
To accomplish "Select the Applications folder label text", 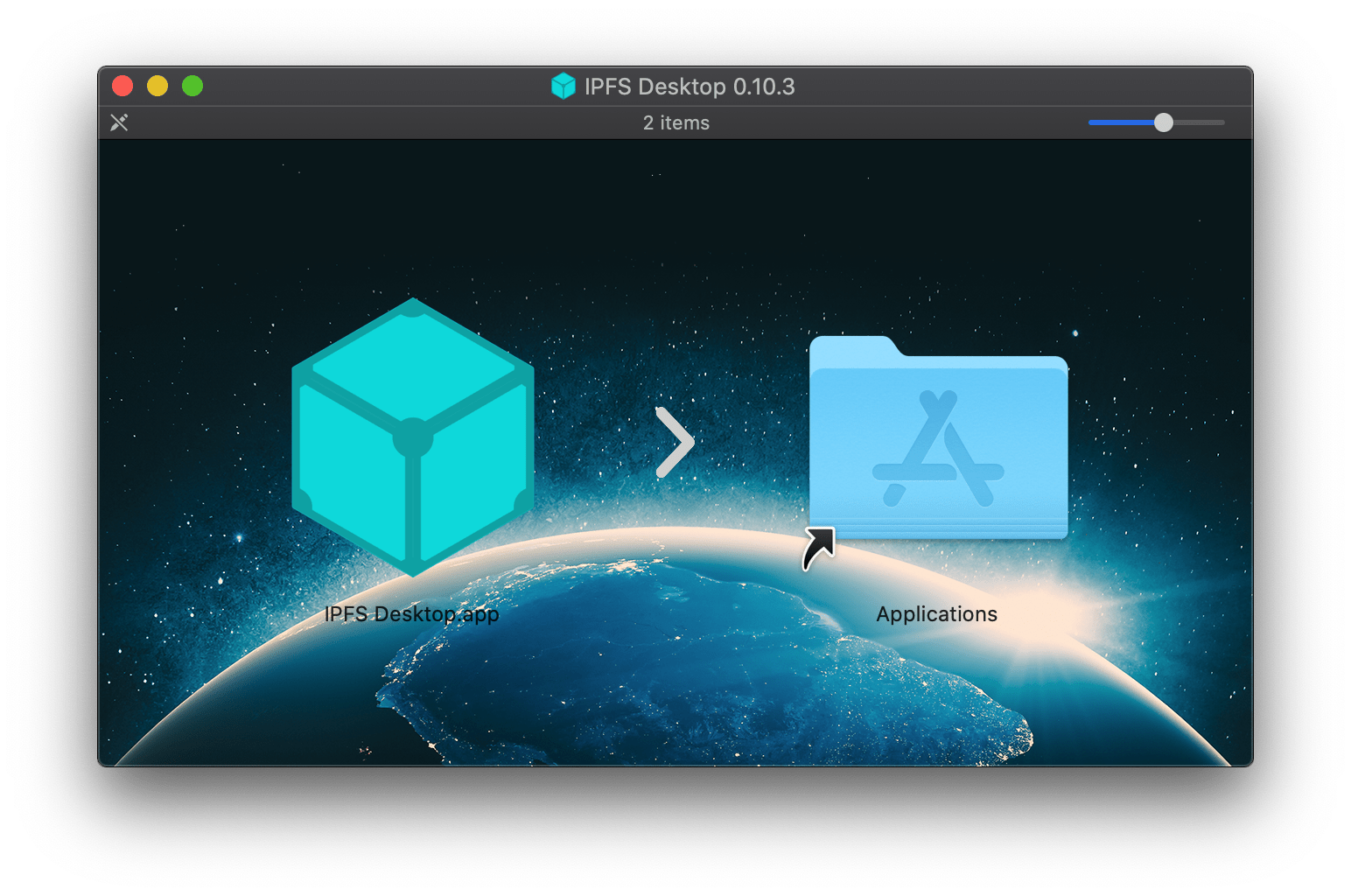I will tap(937, 613).
